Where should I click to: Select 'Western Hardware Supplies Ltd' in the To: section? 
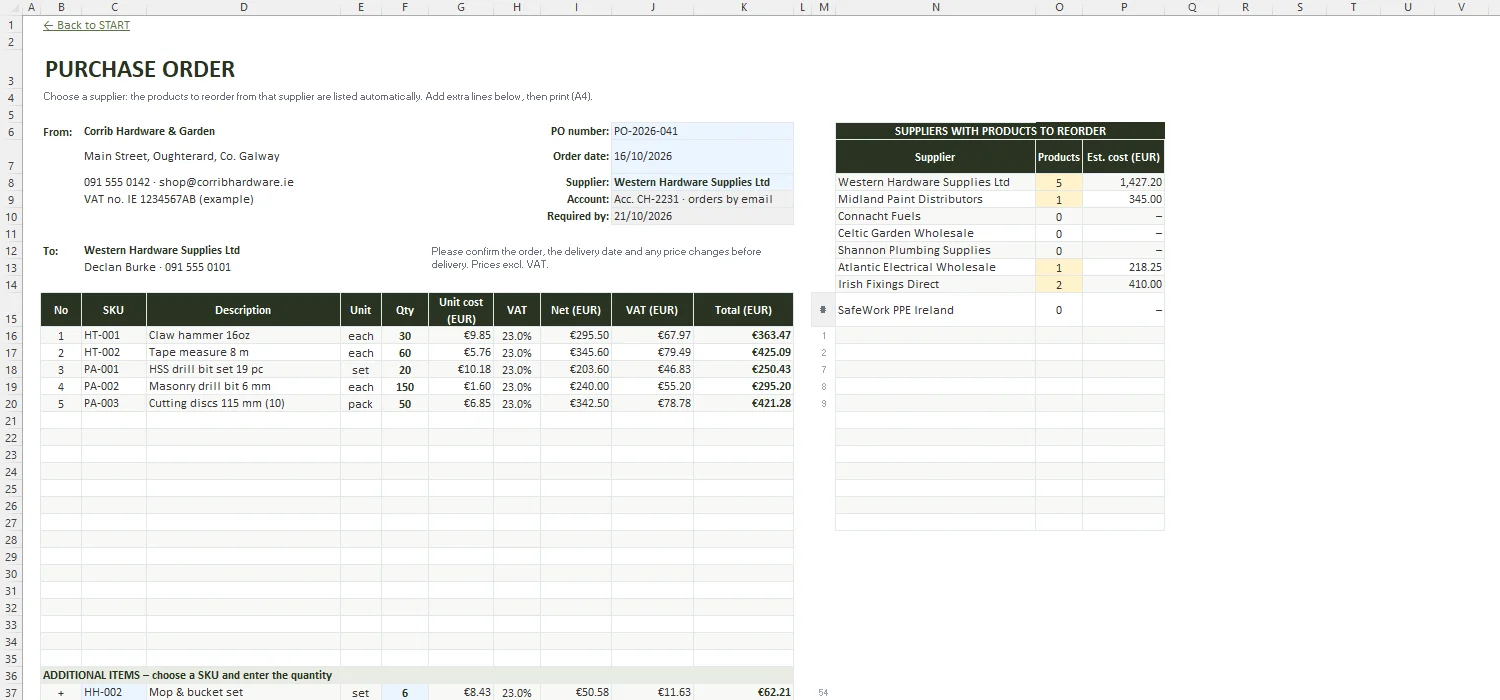(x=162, y=250)
